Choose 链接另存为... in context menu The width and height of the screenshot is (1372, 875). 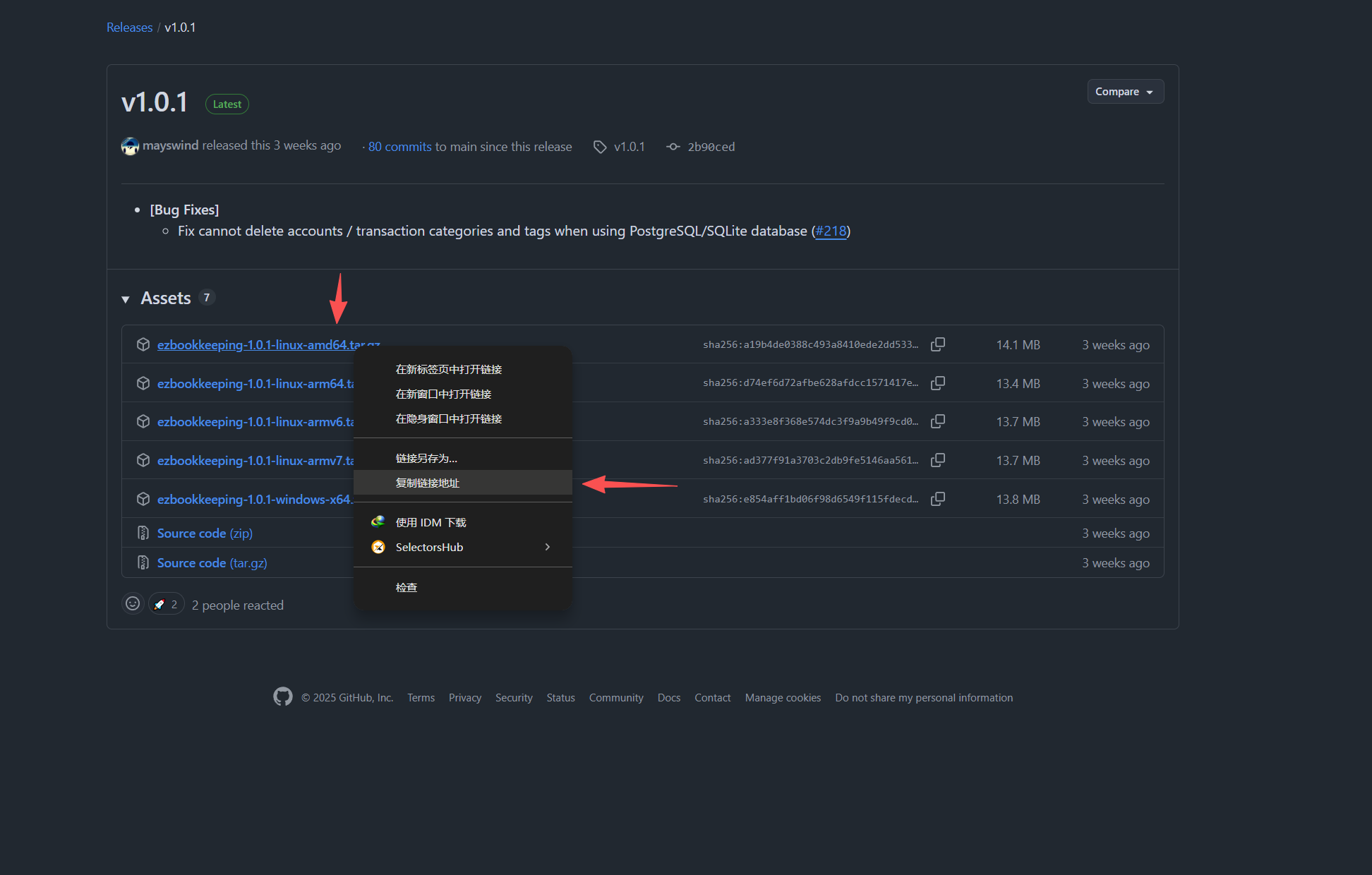pyautogui.click(x=426, y=458)
